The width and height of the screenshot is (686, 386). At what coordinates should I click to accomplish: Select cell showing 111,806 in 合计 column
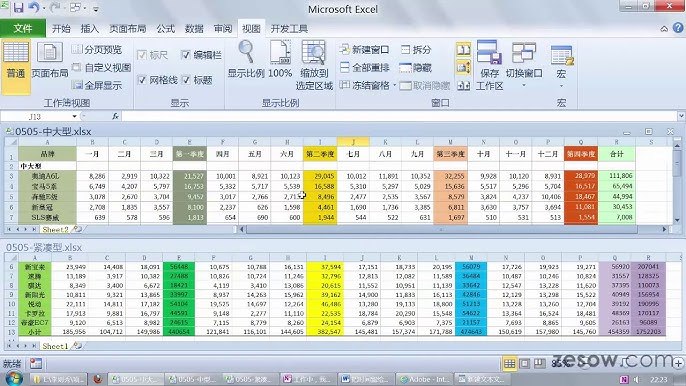click(x=616, y=176)
